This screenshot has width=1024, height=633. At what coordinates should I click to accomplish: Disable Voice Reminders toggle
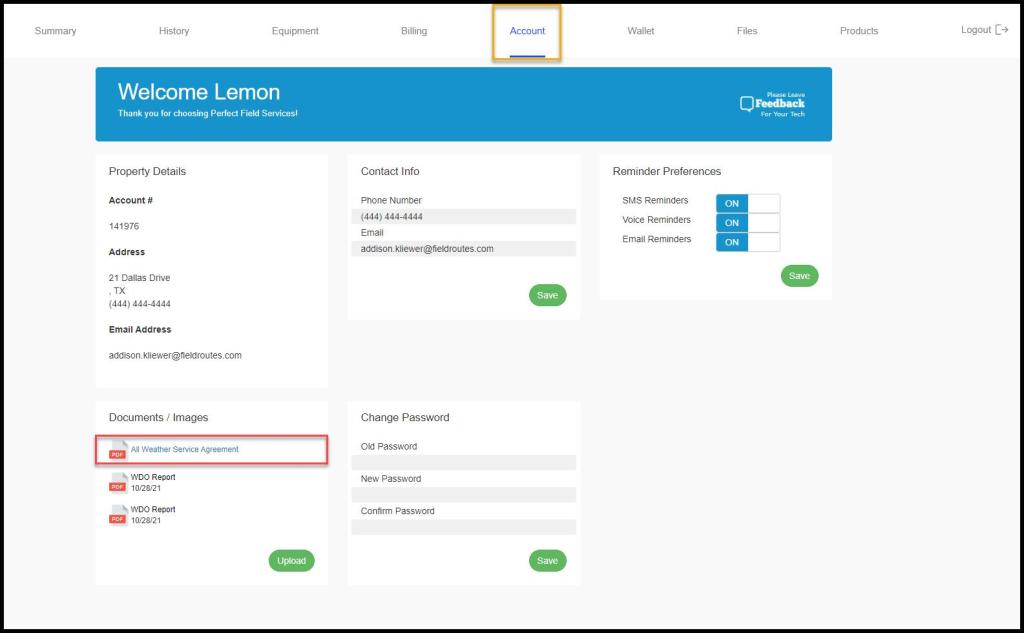click(x=747, y=223)
